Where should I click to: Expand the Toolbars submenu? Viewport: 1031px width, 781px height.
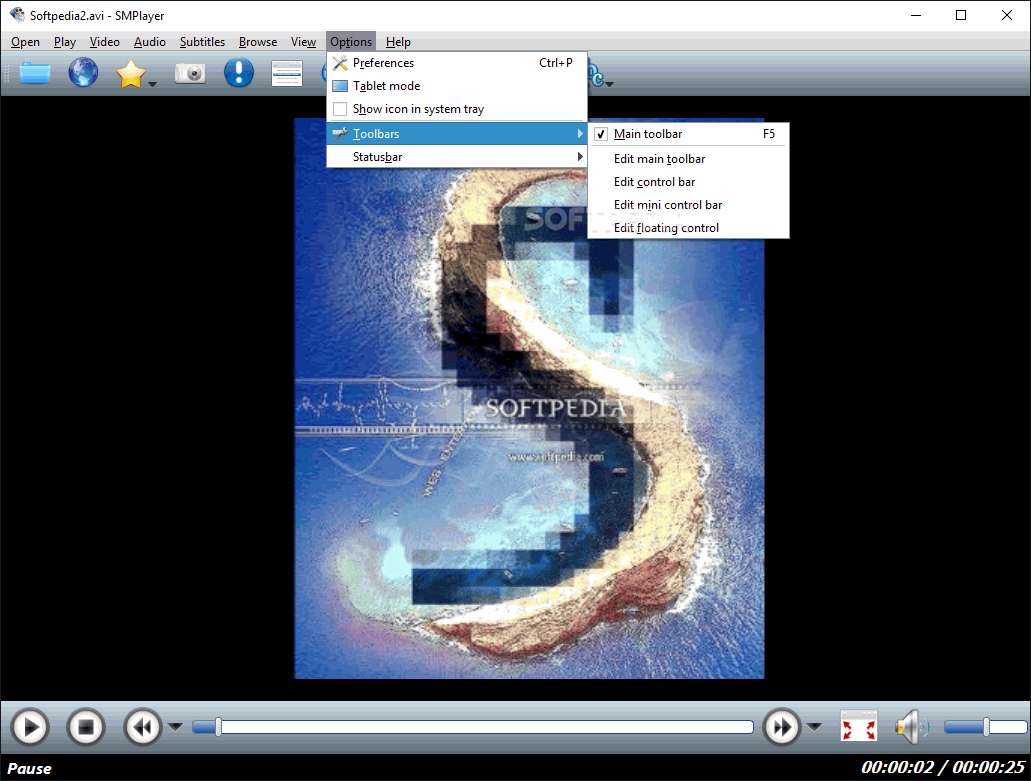[456, 133]
